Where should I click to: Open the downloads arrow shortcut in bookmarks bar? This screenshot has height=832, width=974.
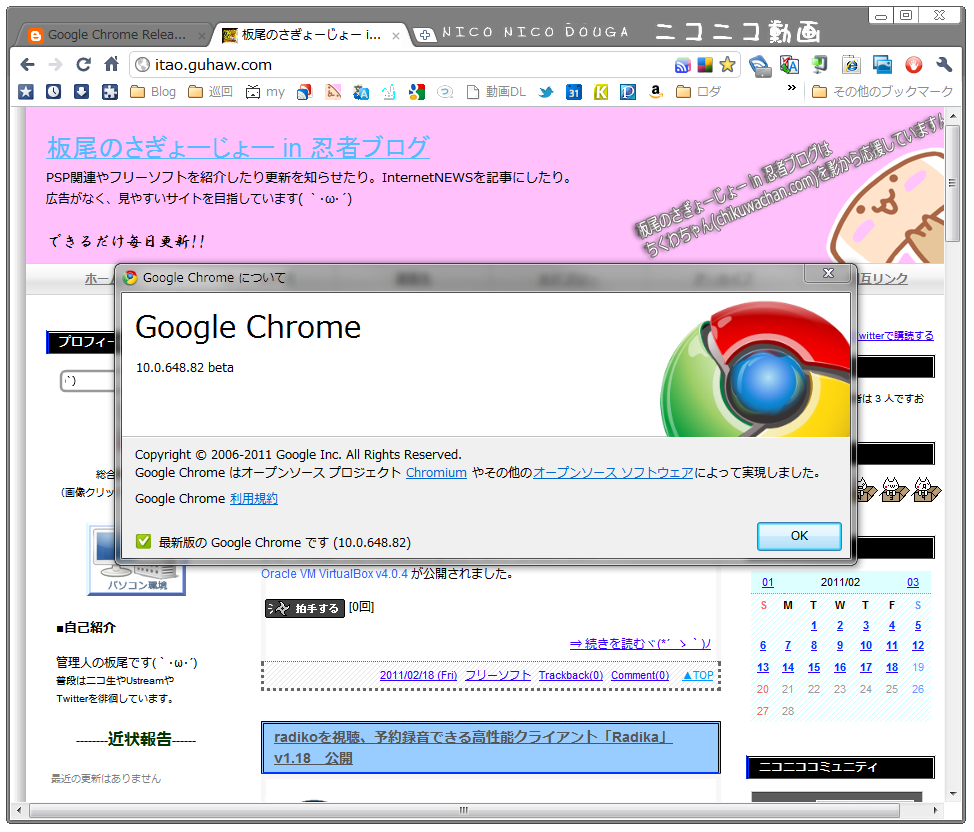[81, 92]
